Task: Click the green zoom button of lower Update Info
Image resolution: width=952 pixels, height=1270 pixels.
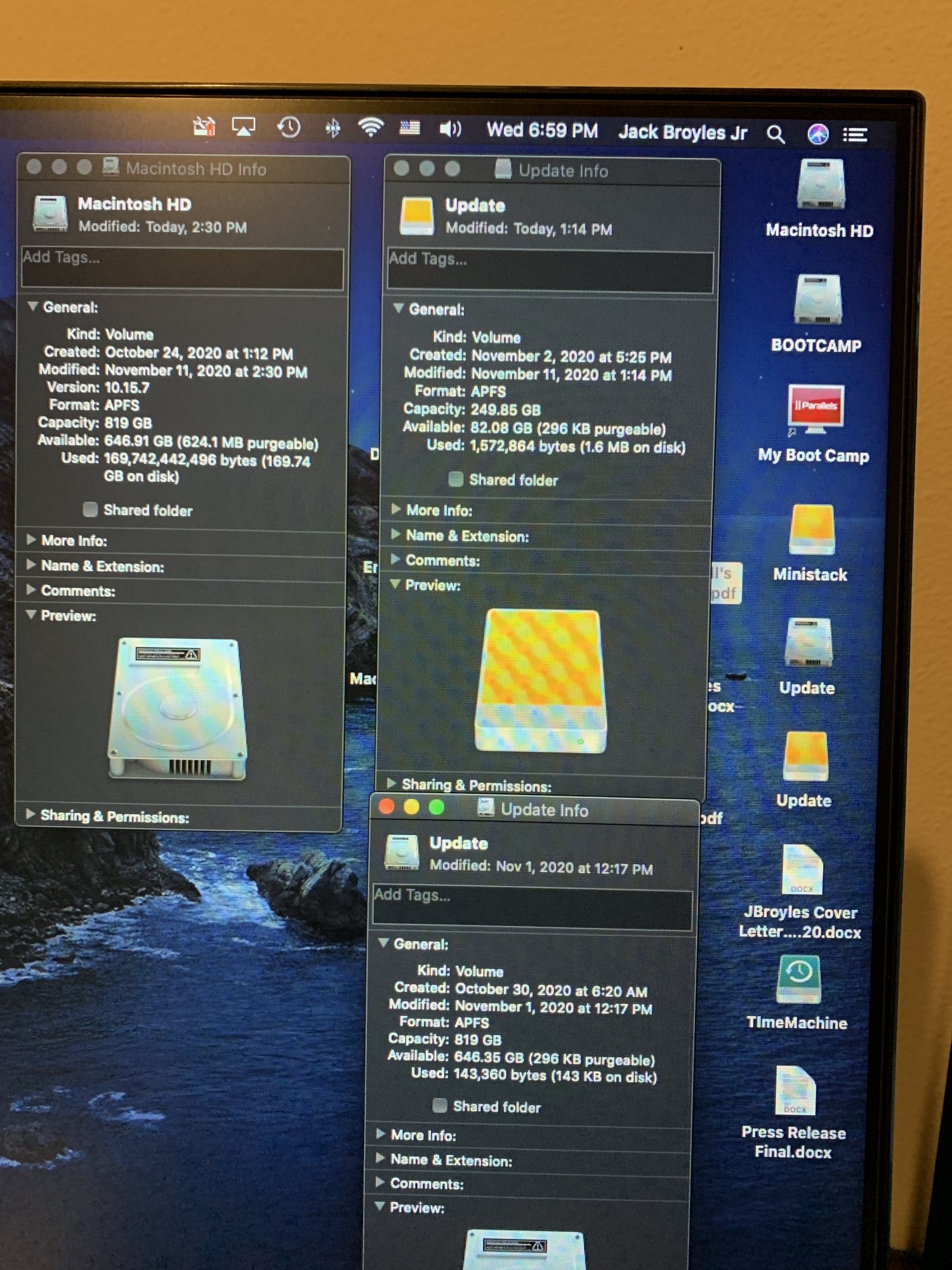Action: point(437,808)
